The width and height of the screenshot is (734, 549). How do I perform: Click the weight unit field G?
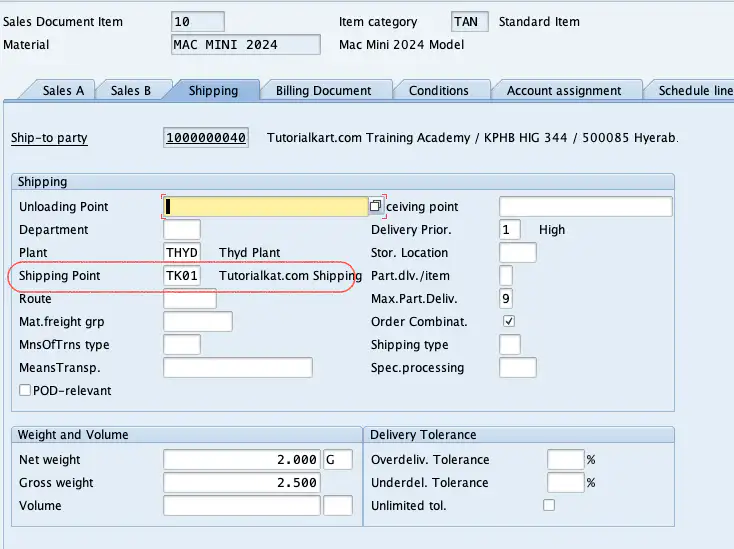click(338, 460)
